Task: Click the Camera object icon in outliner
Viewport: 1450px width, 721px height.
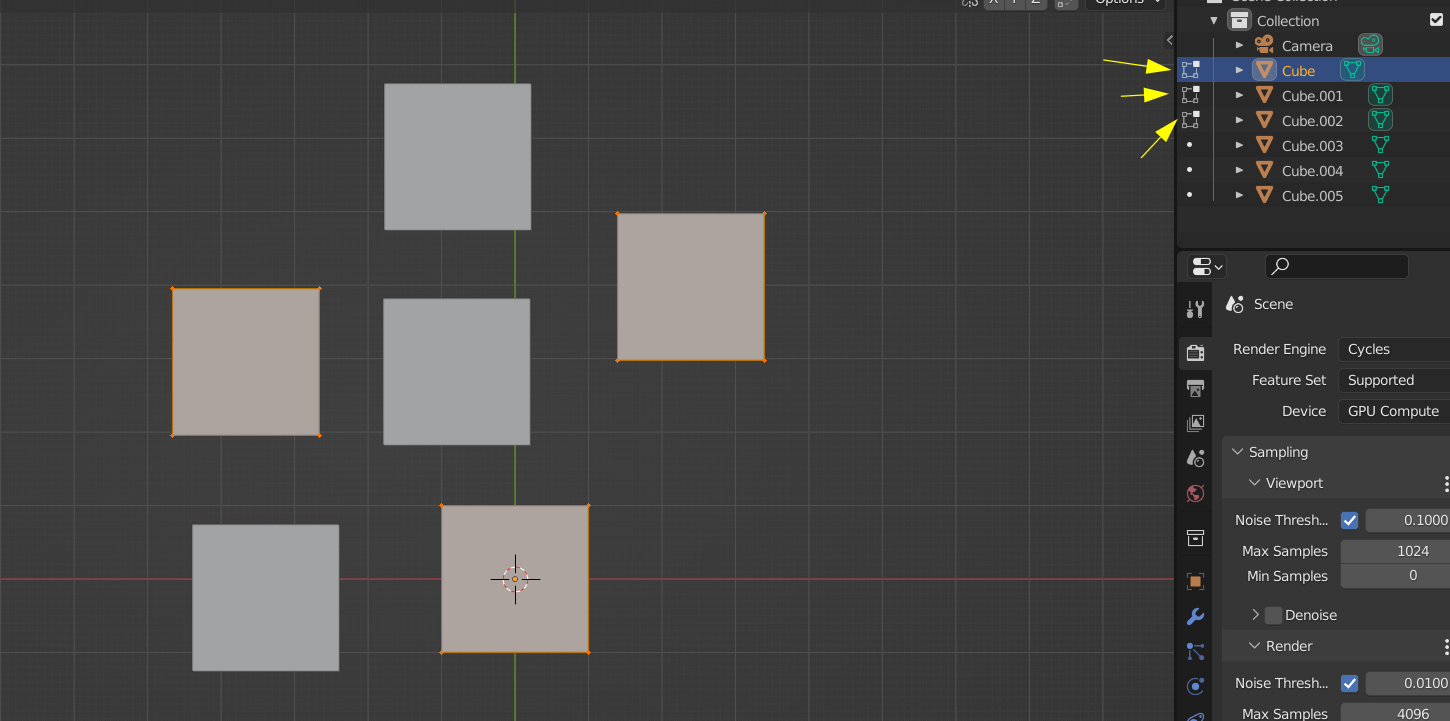Action: 1264,45
